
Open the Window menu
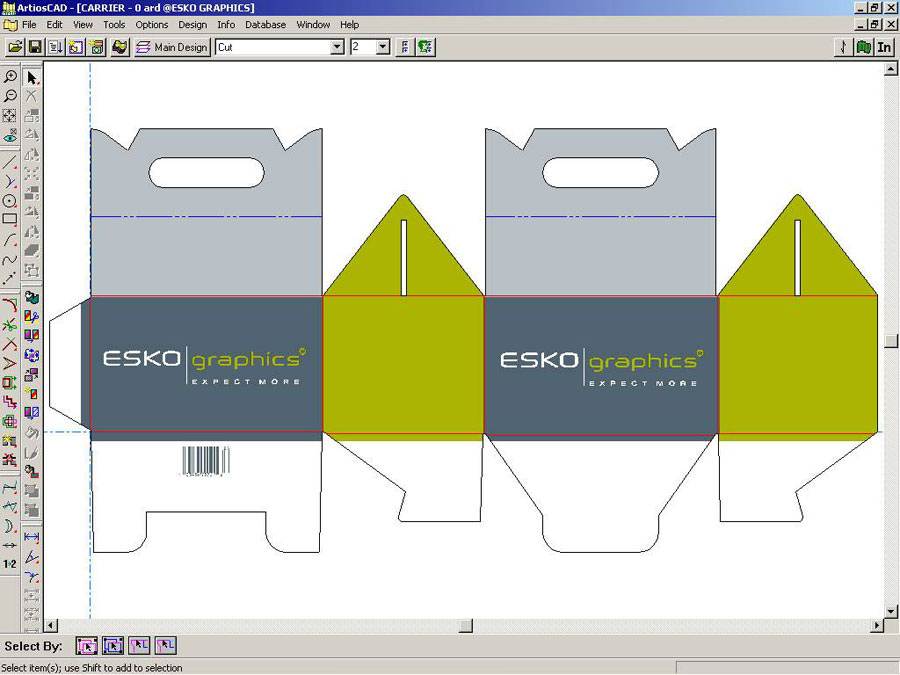pyautogui.click(x=313, y=25)
